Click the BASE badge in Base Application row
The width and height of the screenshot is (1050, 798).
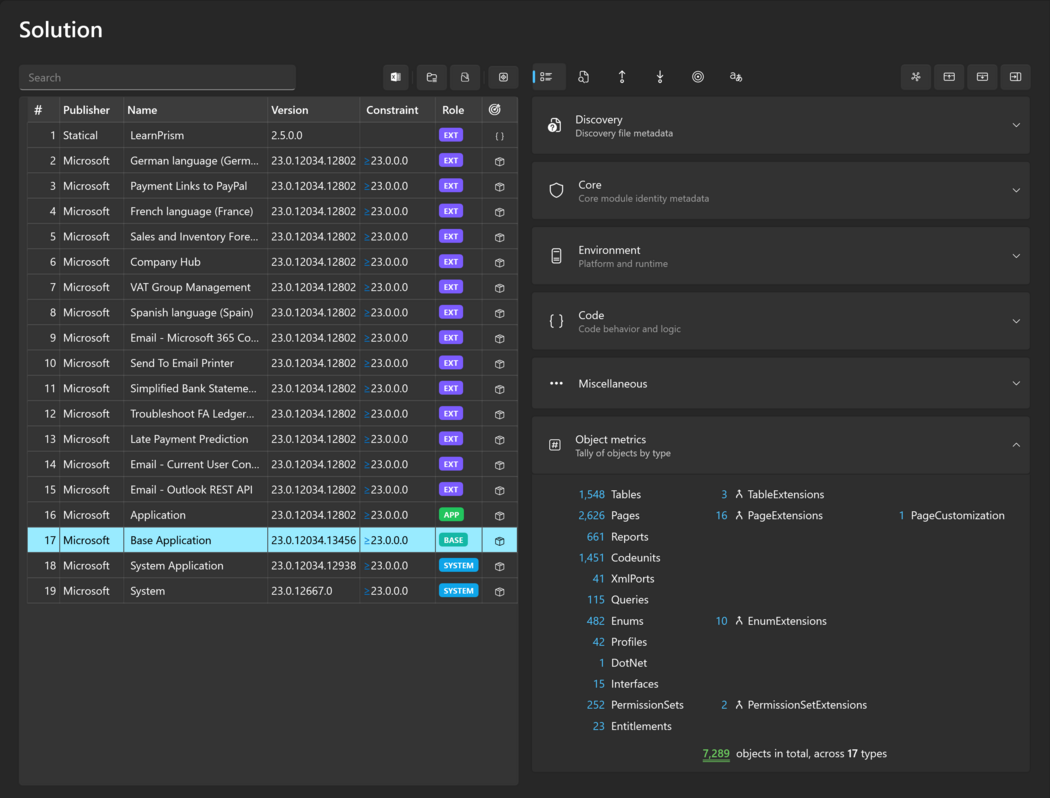tap(453, 540)
